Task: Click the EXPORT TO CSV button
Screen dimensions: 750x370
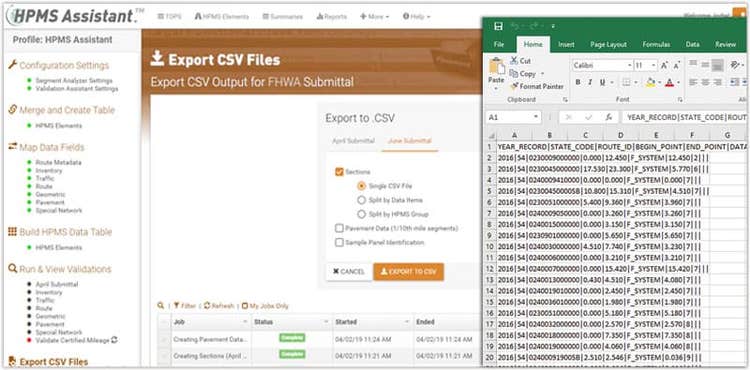Action: tap(408, 272)
